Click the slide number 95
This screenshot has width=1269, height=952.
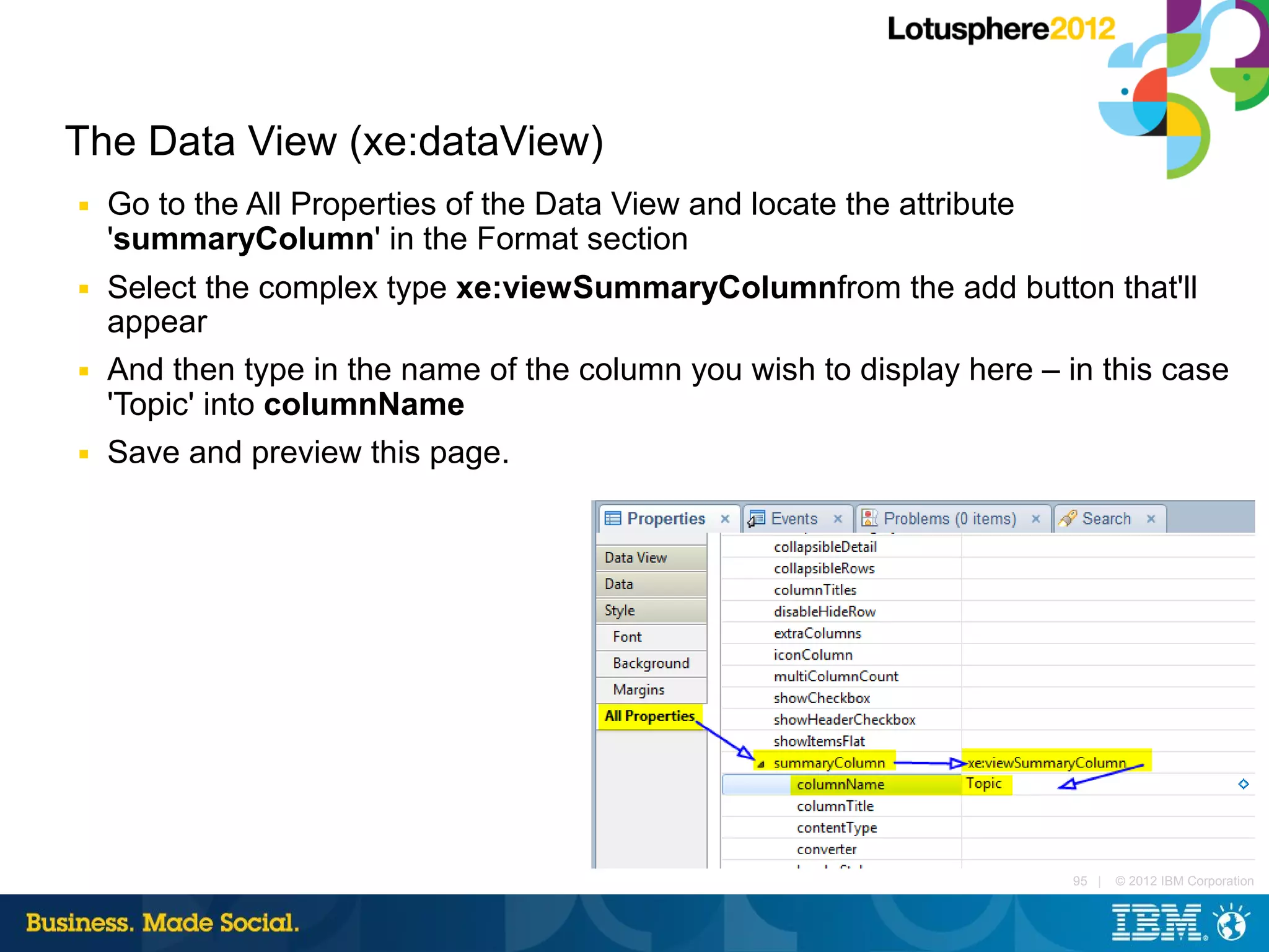[1080, 881]
